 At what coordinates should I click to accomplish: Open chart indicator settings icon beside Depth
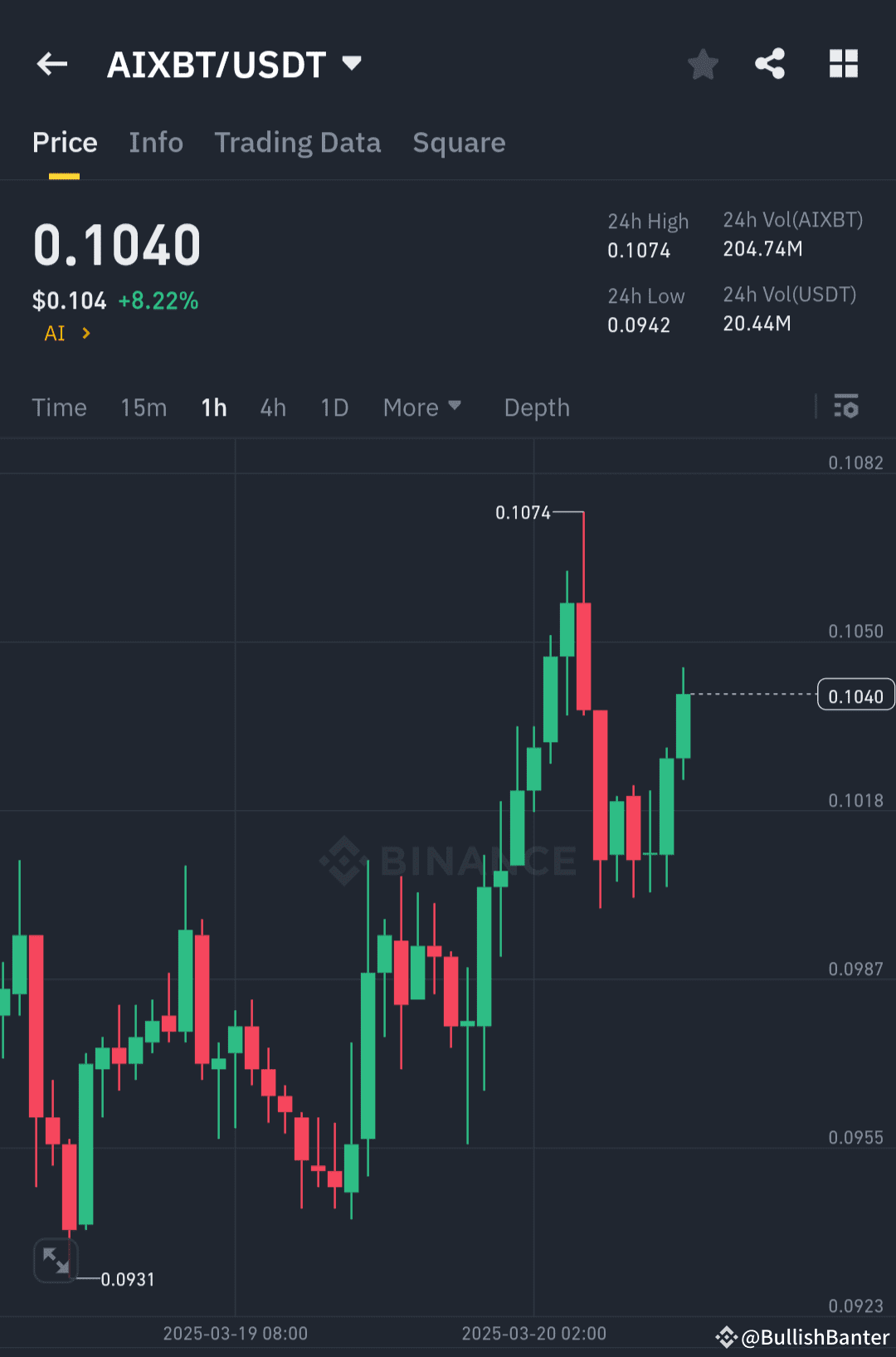pyautogui.click(x=847, y=408)
